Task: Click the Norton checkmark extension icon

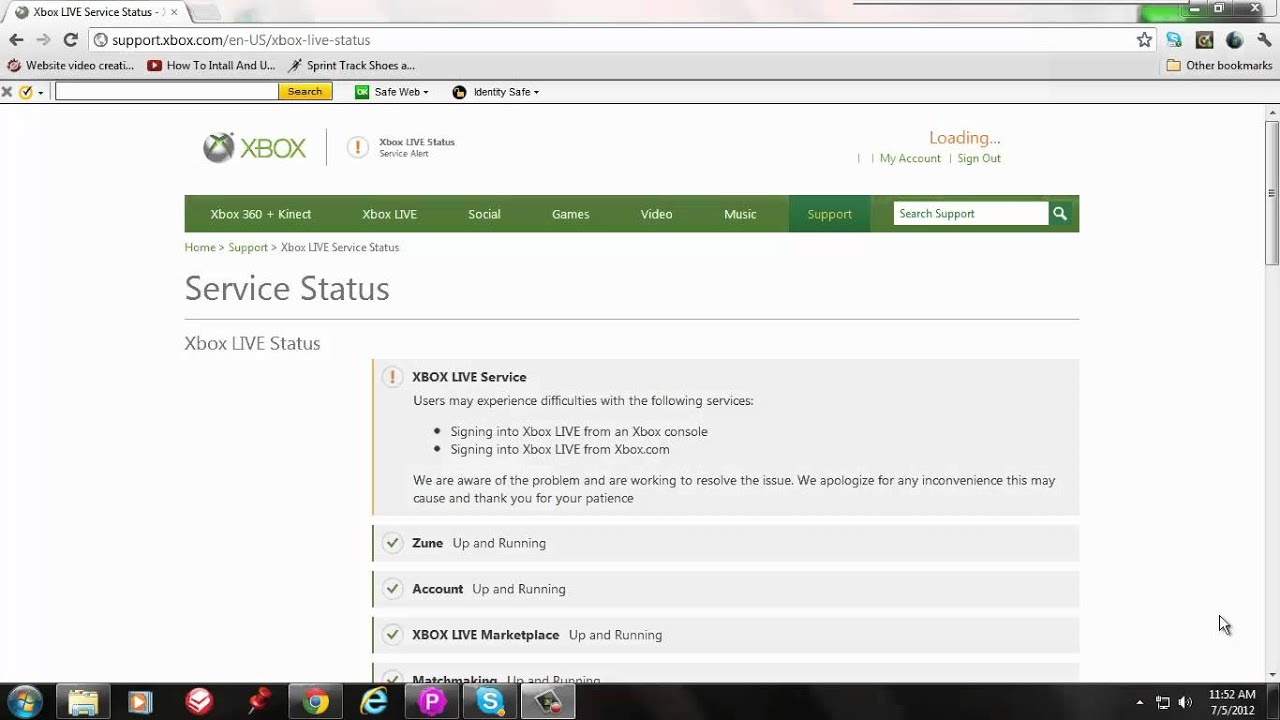Action: [1204, 40]
